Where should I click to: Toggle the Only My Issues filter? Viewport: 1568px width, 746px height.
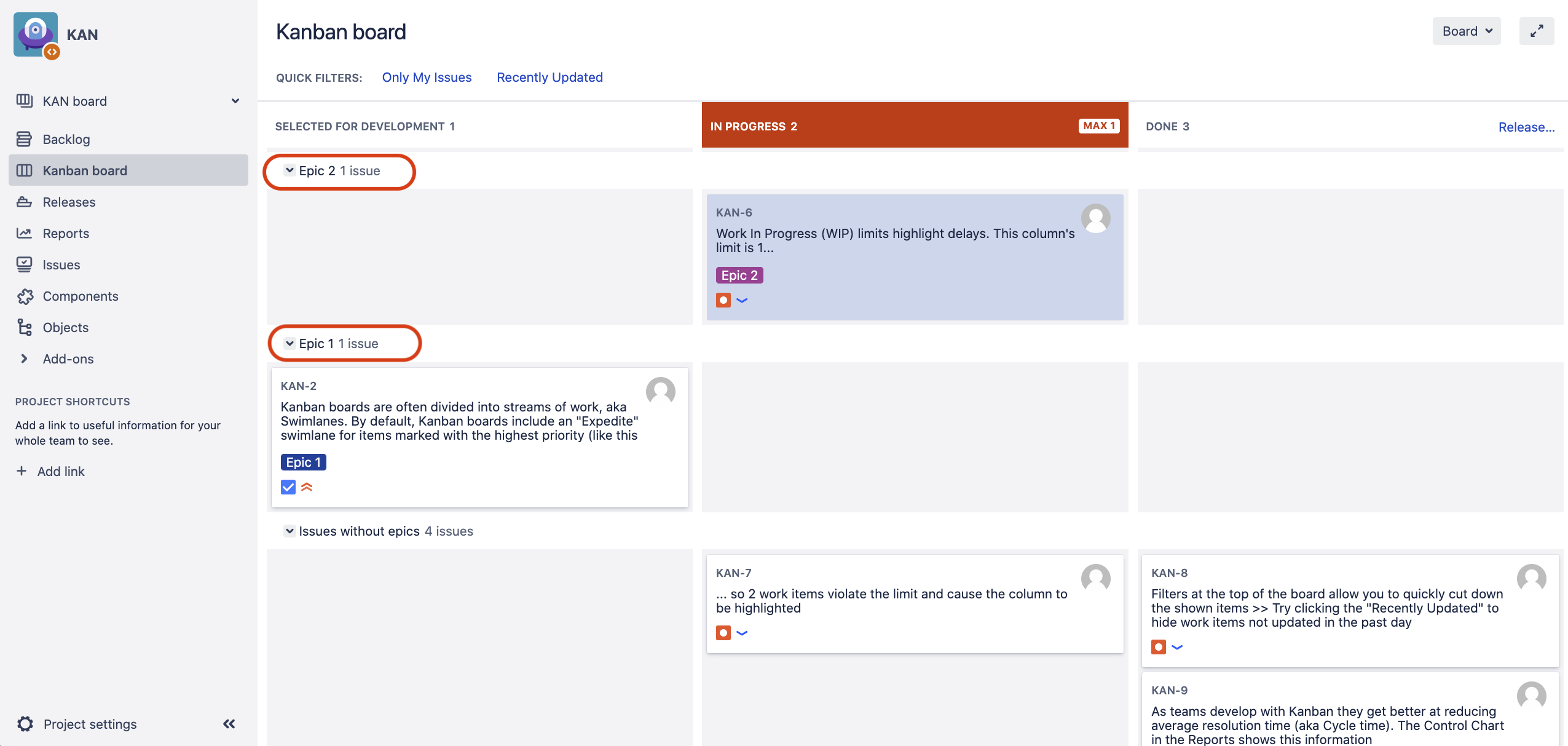pos(427,77)
